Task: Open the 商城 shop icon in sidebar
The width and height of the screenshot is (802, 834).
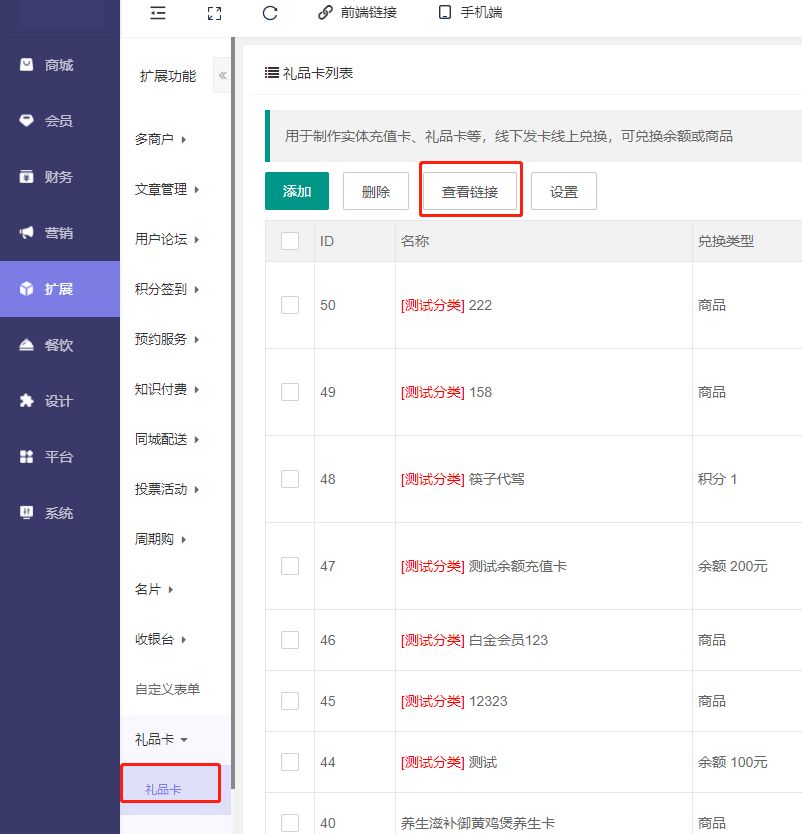Action: click(x=27, y=65)
